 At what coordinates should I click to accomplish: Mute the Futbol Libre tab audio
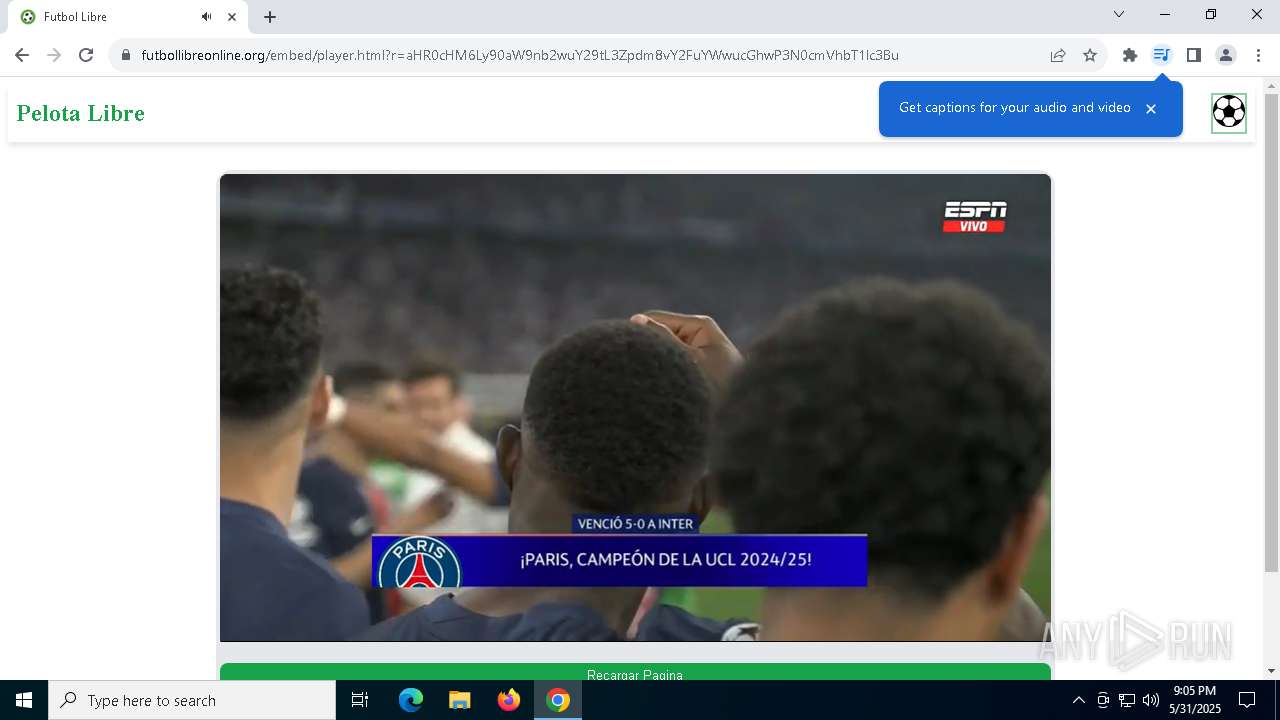point(207,17)
